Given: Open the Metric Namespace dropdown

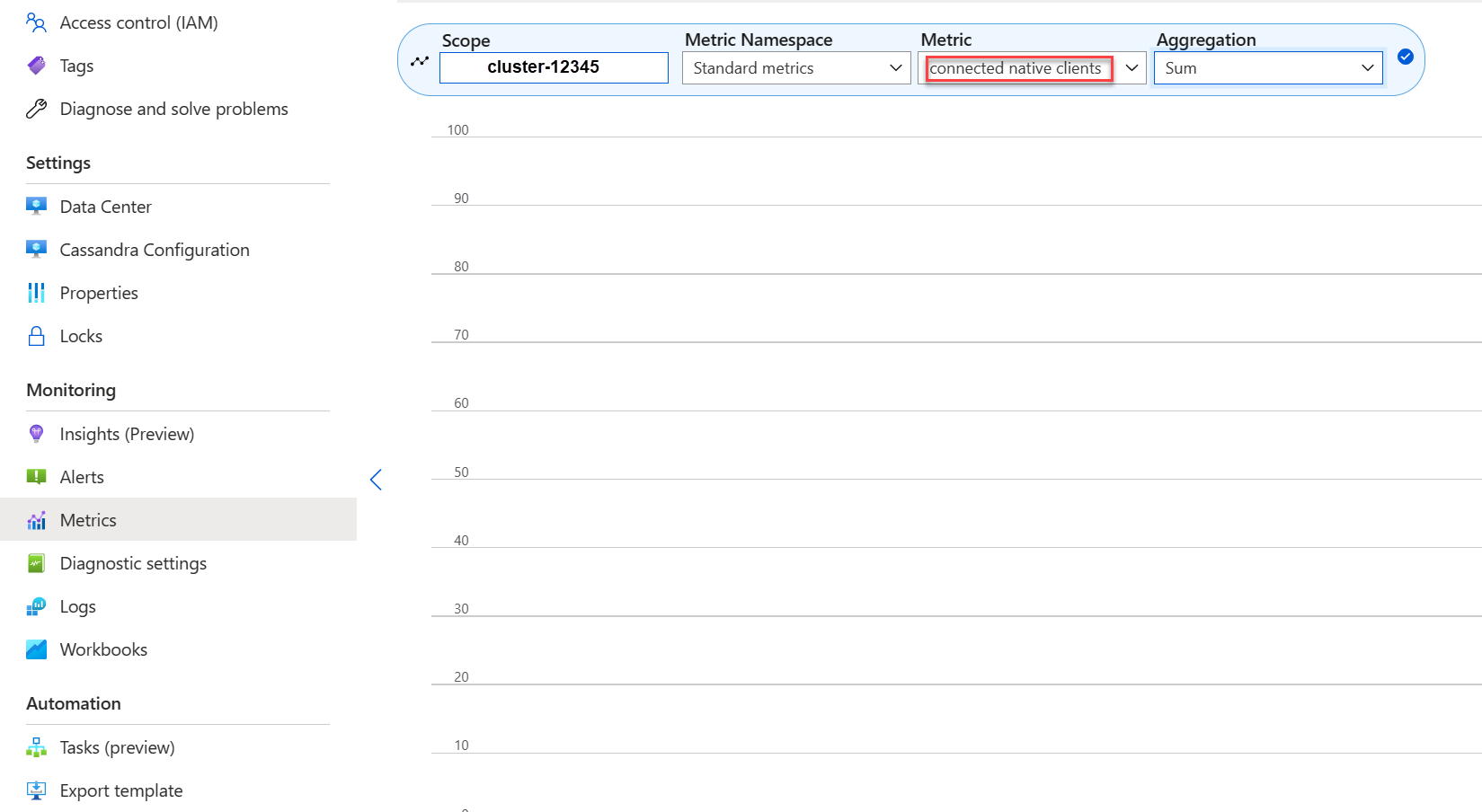Looking at the screenshot, I should [x=796, y=68].
